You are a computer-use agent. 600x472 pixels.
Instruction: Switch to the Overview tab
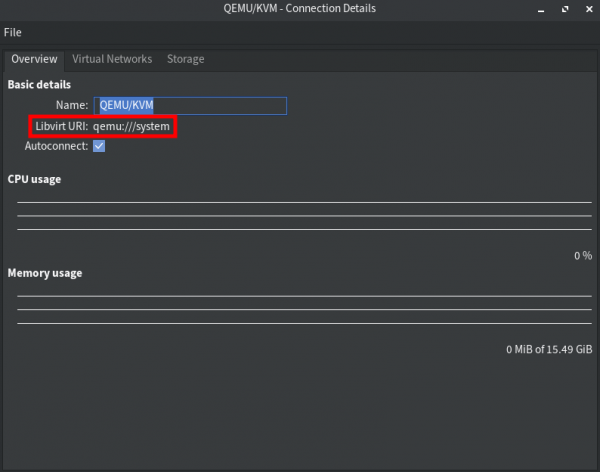tap(34, 59)
